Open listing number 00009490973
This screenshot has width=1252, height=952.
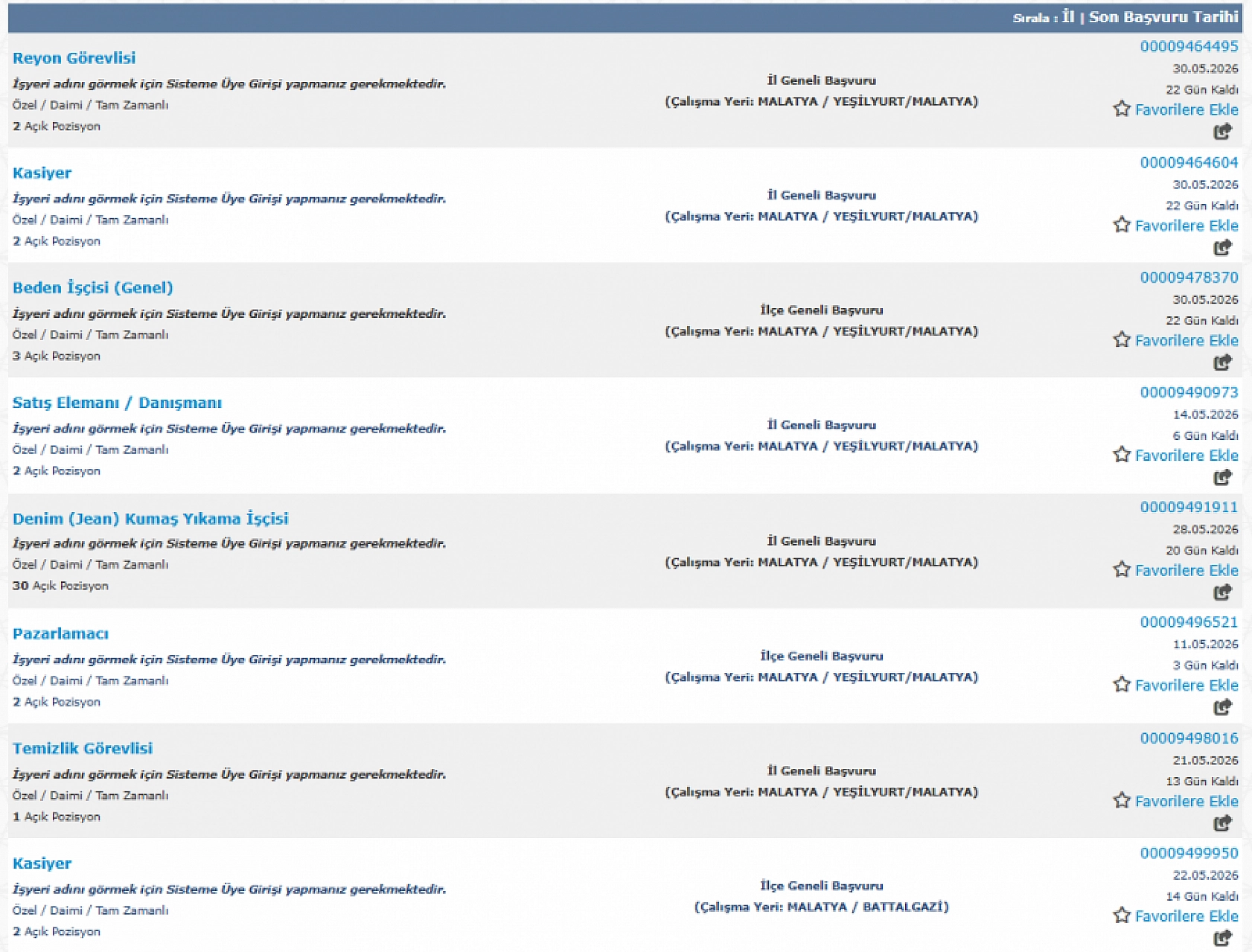click(x=1189, y=392)
